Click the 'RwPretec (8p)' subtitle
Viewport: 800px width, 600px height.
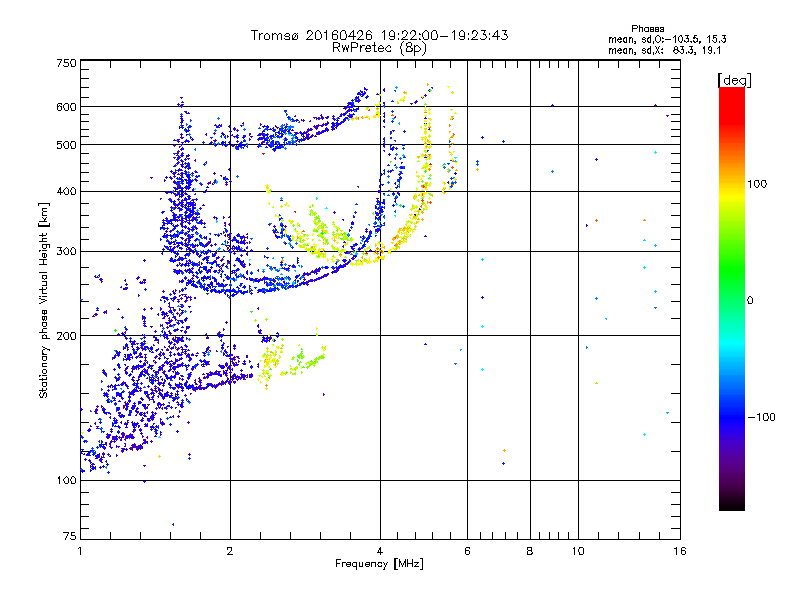pyautogui.click(x=379, y=48)
